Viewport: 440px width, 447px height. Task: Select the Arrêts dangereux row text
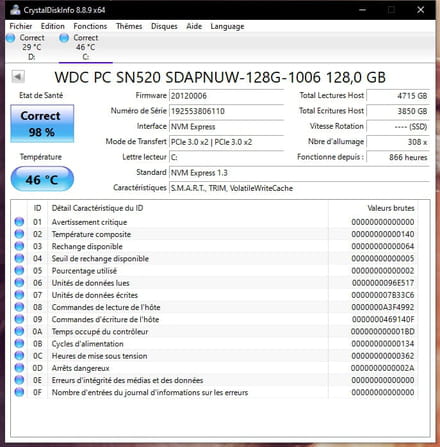80,368
